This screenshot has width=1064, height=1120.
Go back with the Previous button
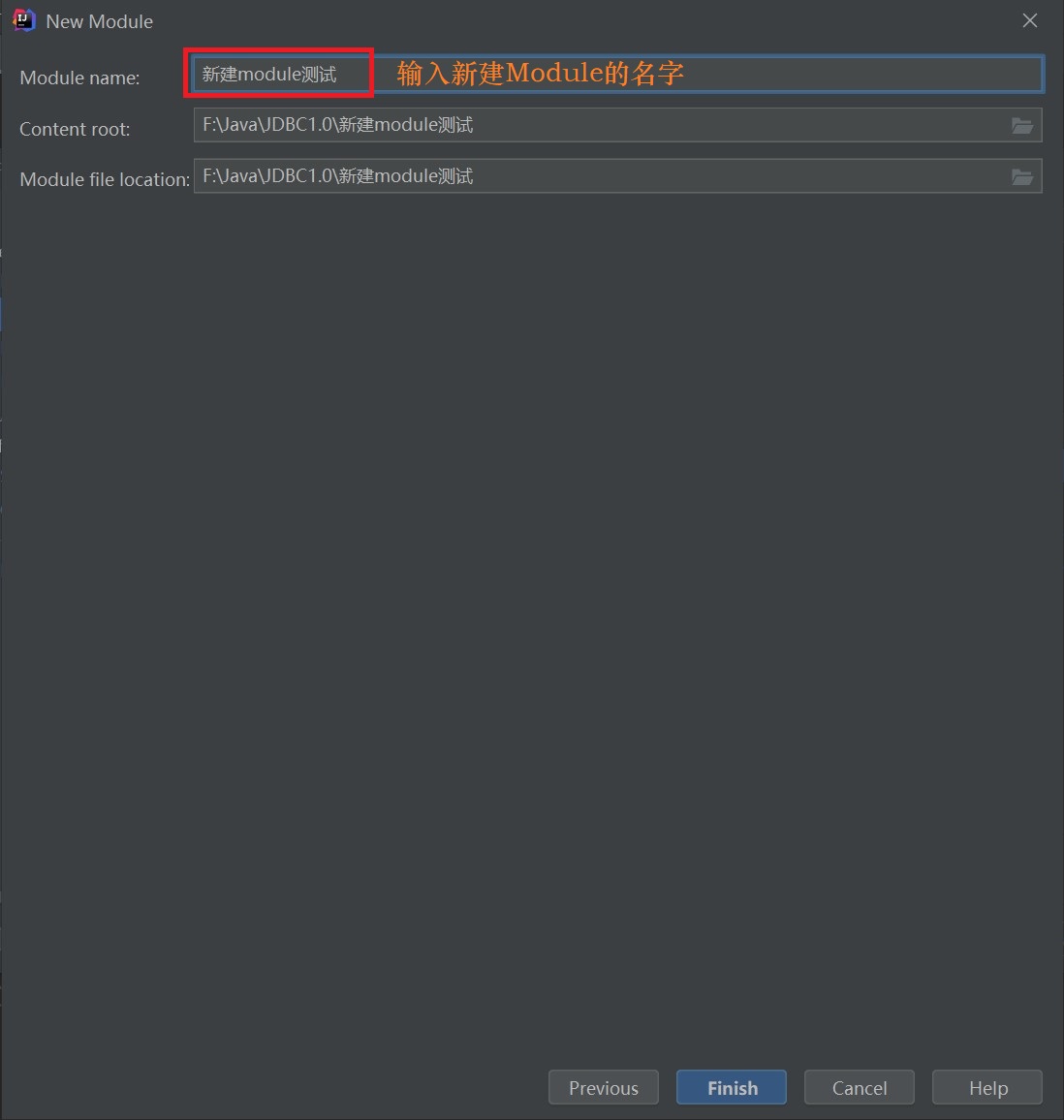click(x=603, y=1088)
